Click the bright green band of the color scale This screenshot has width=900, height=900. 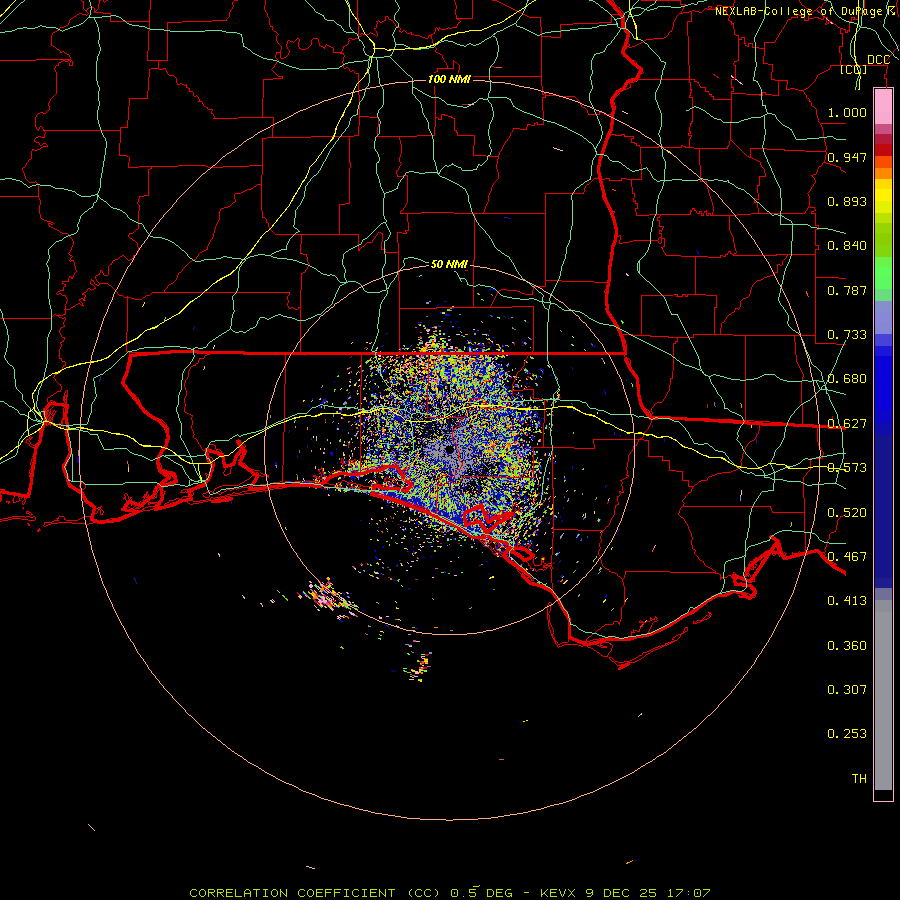pos(883,273)
